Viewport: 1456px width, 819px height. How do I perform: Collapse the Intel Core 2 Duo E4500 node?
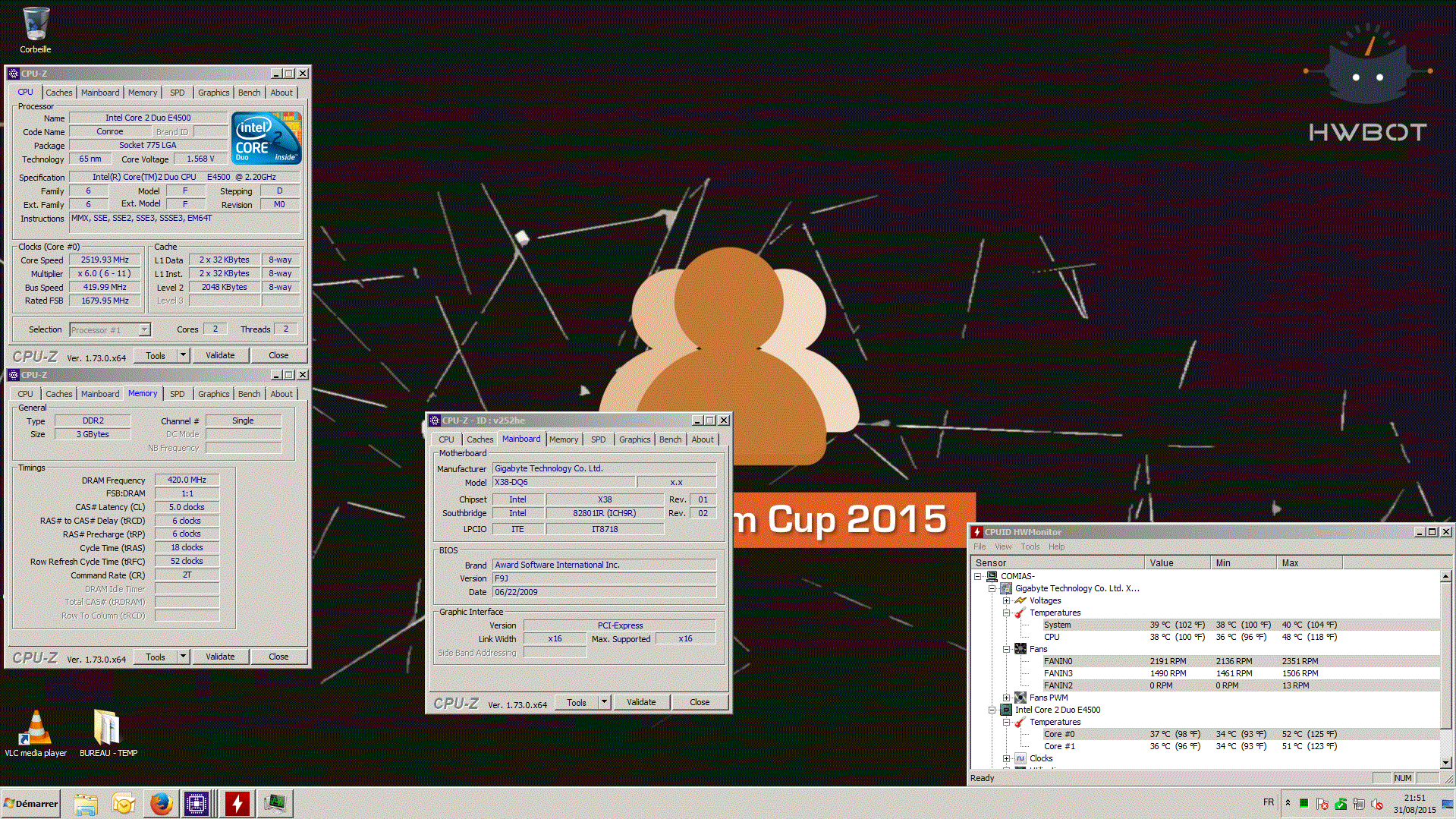point(992,710)
